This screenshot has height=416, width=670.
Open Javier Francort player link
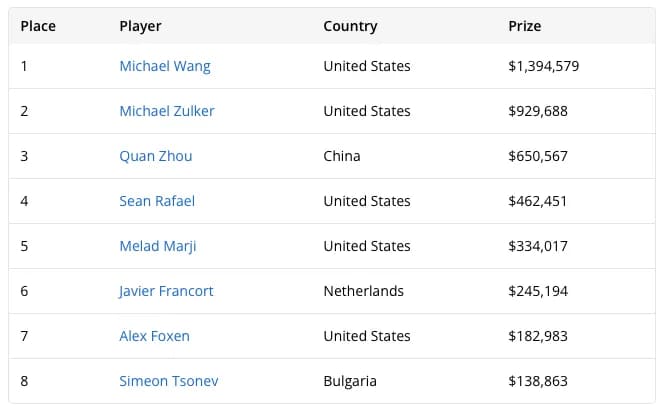click(166, 291)
